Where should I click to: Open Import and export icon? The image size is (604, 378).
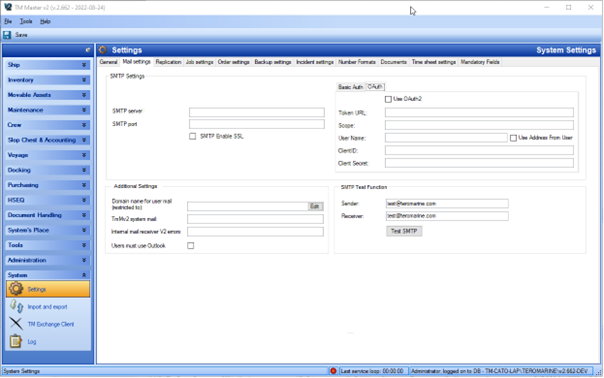click(x=17, y=307)
